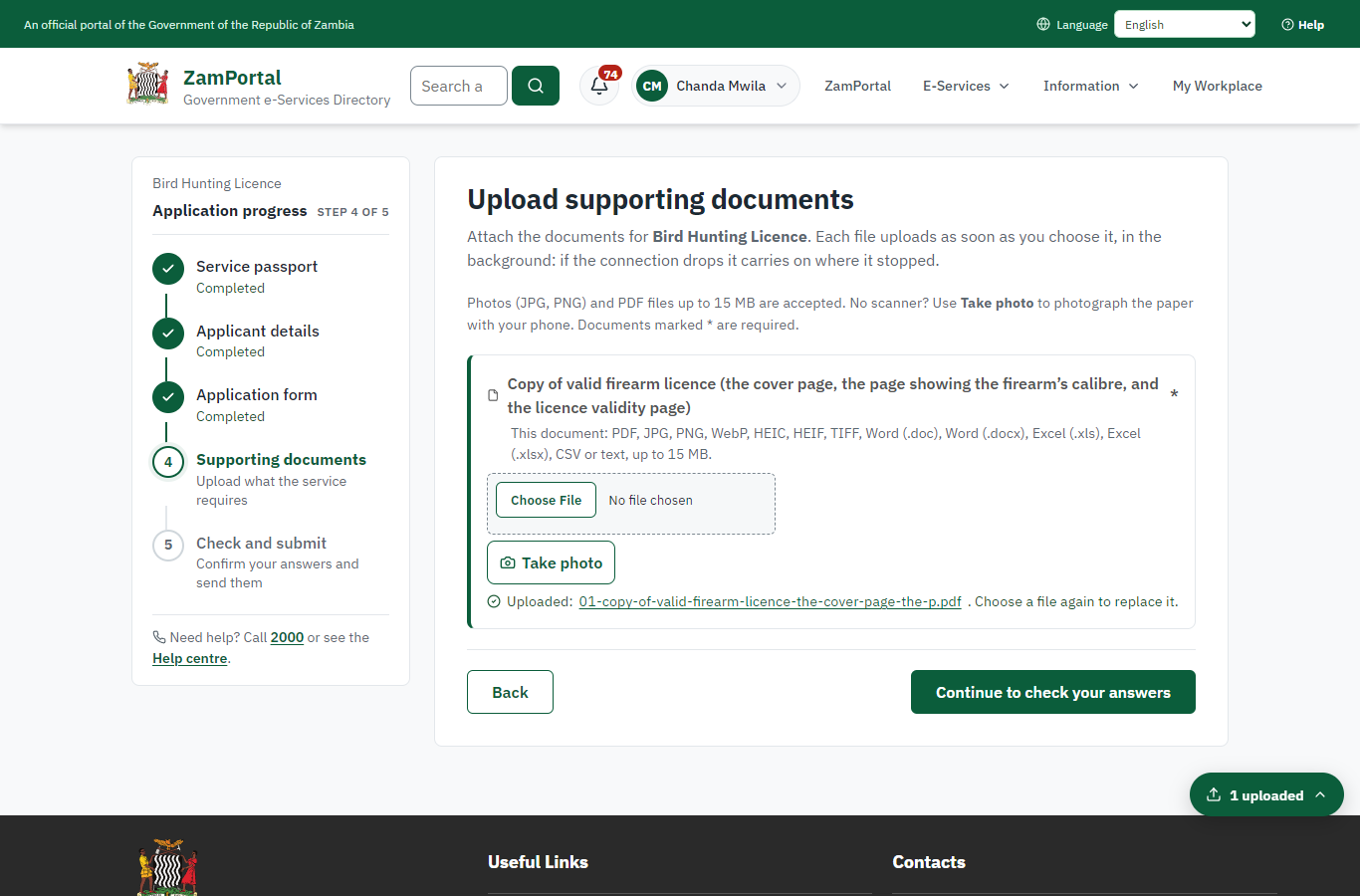Click the Contacts footer heading
The width and height of the screenshot is (1360, 896).
pyautogui.click(x=929, y=862)
